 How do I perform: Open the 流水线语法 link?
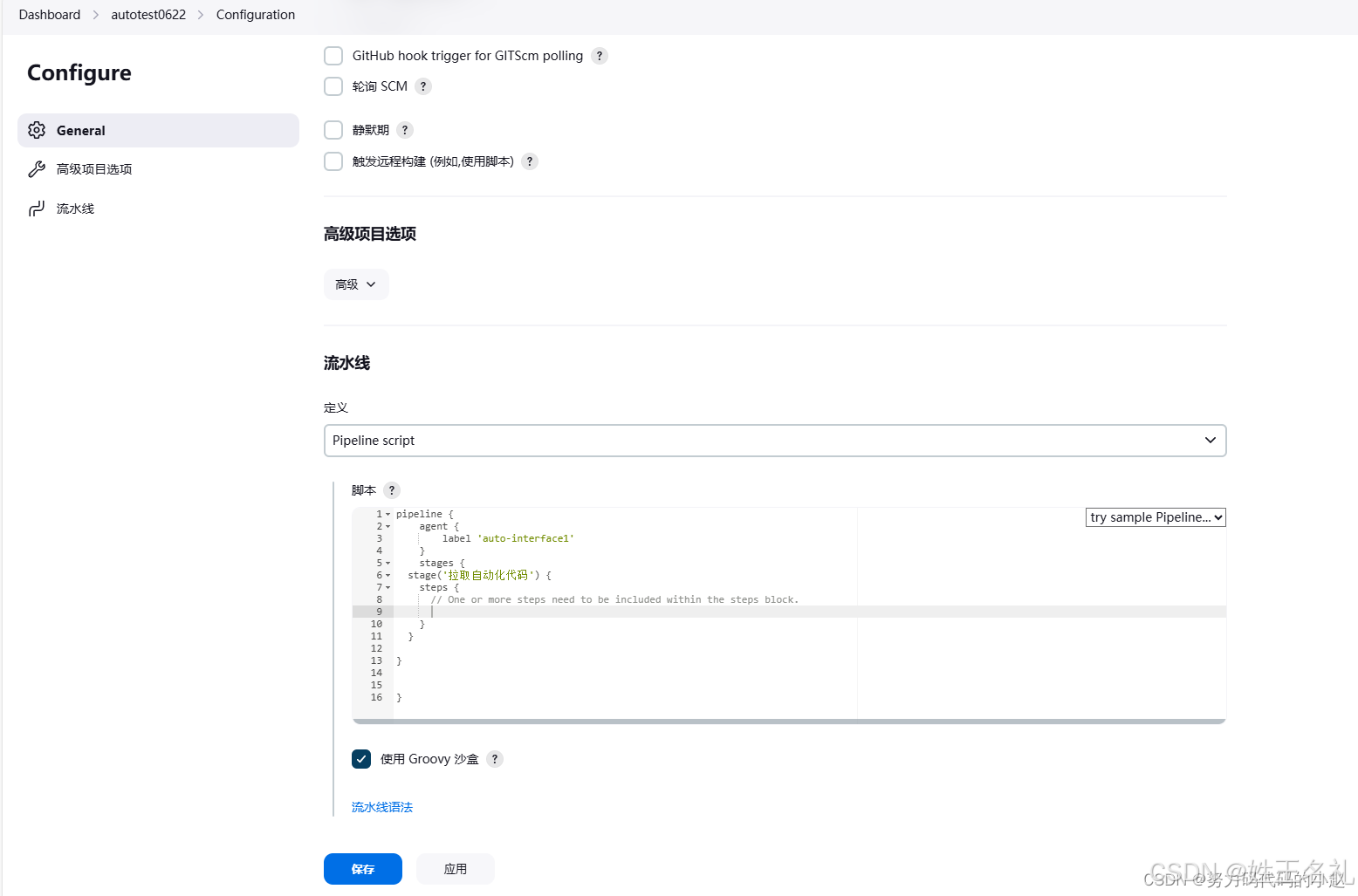tap(382, 807)
